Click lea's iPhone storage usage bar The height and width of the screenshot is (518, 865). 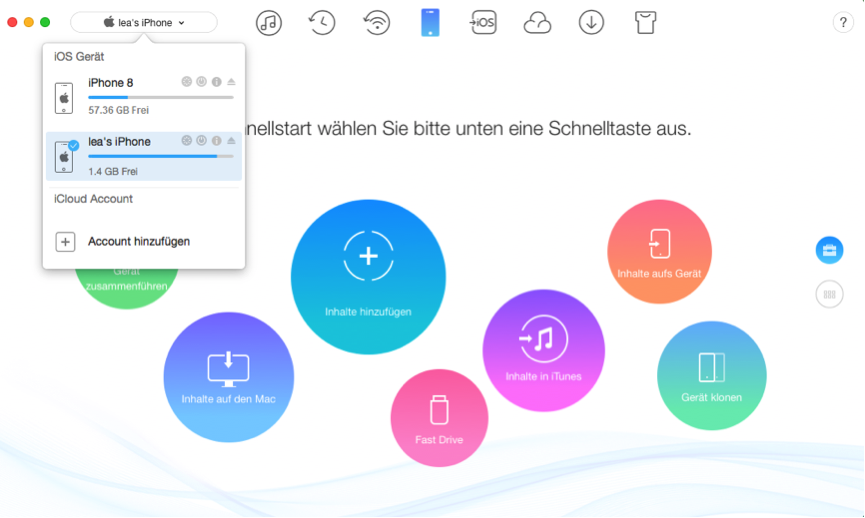pyautogui.click(x=161, y=157)
